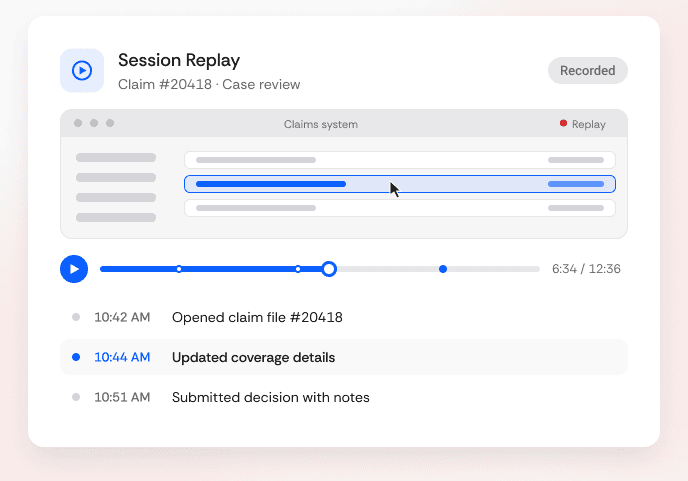Start playback with the round blue play button
Viewport: 688px width, 481px height.
click(x=74, y=269)
